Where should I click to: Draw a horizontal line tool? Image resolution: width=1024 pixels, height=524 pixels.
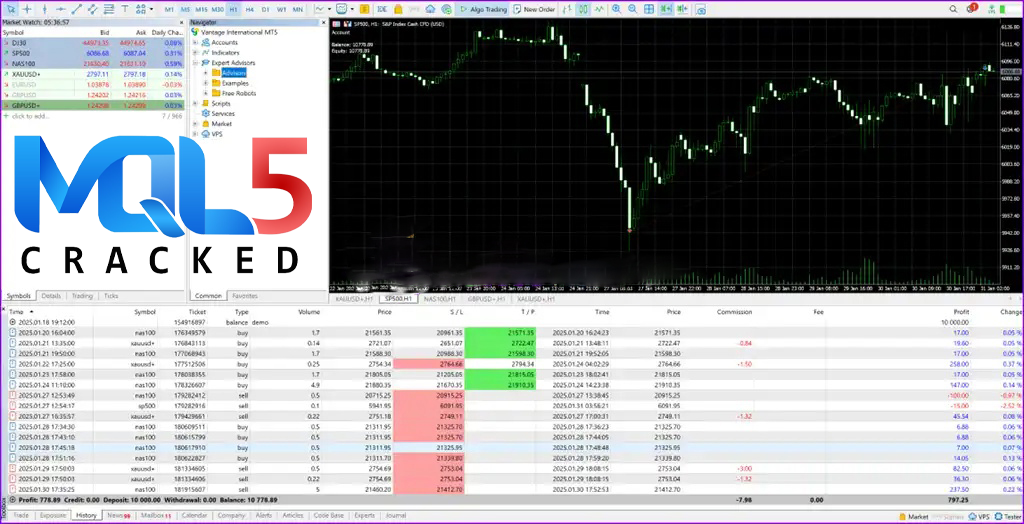point(60,9)
